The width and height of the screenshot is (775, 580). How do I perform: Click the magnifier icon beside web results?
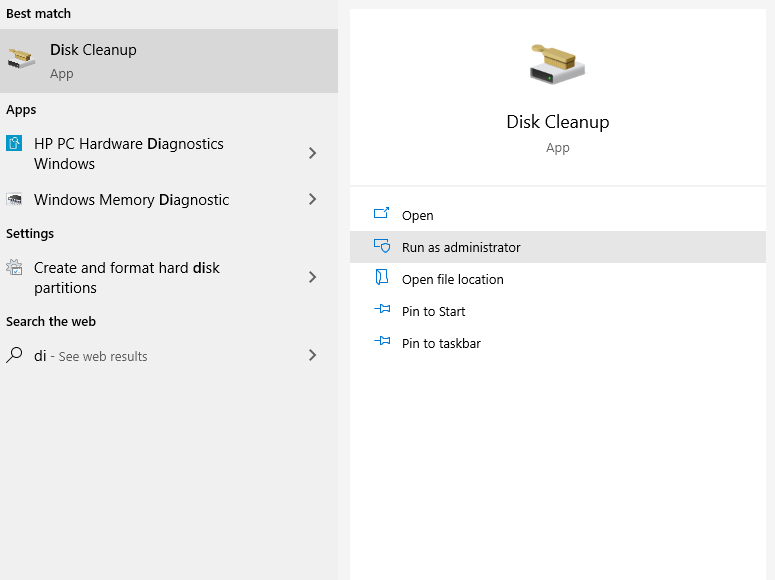click(x=14, y=355)
